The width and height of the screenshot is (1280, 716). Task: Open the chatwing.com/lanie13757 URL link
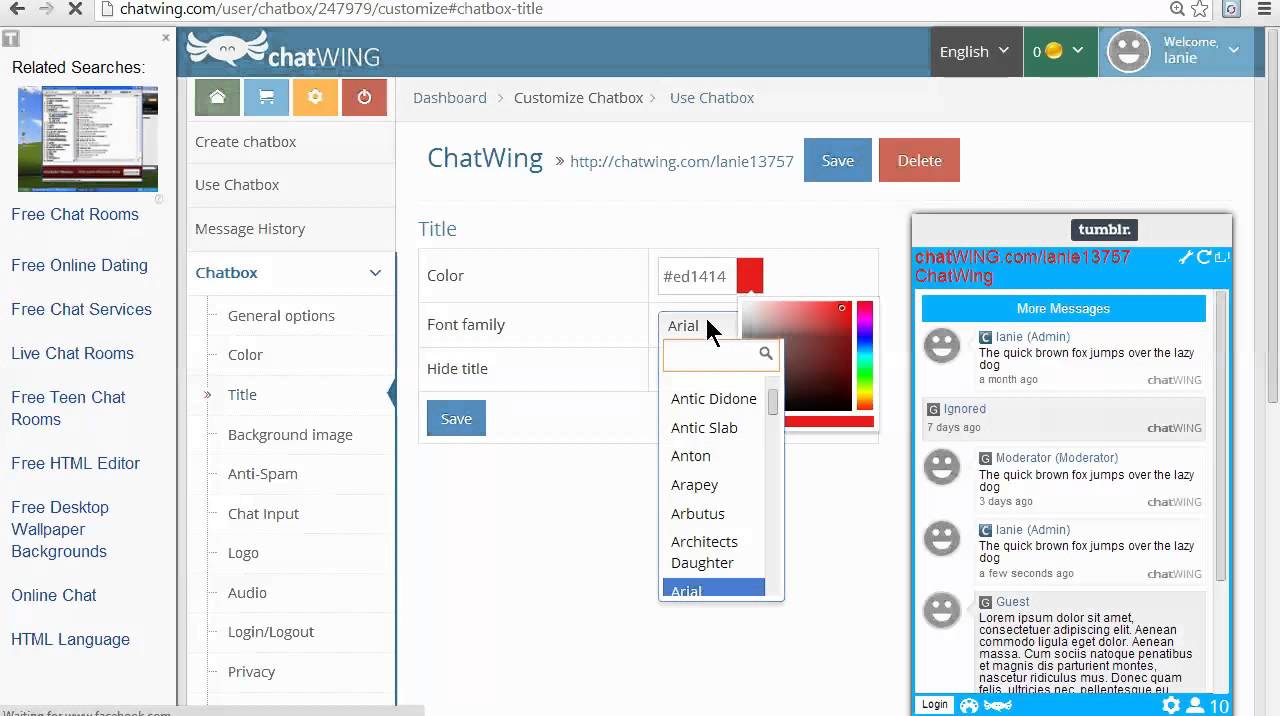coord(682,160)
